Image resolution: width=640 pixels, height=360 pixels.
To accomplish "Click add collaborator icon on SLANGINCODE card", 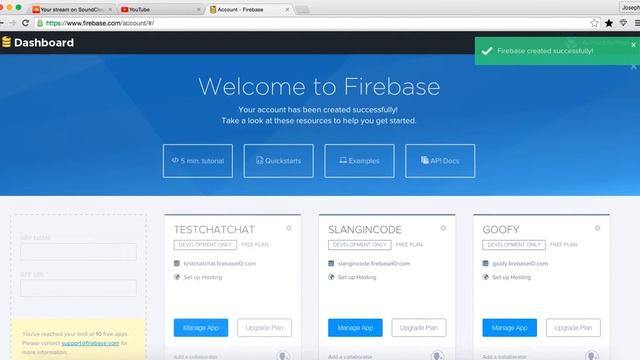I will click(x=438, y=356).
